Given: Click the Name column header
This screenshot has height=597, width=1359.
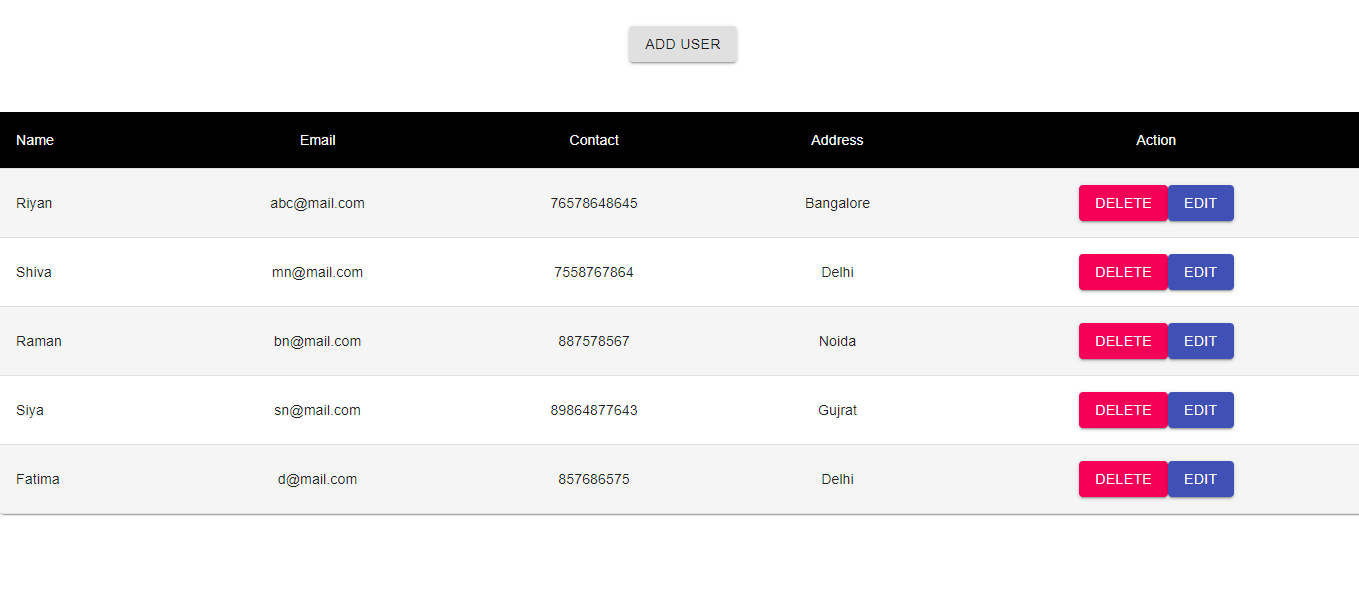Looking at the screenshot, I should [x=35, y=140].
